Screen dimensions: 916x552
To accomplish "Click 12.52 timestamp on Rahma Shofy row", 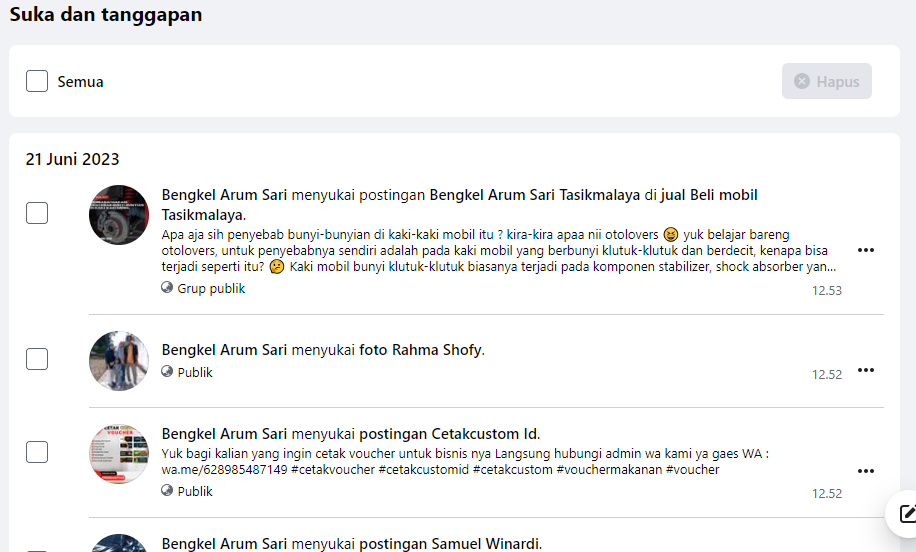I will pos(827,374).
